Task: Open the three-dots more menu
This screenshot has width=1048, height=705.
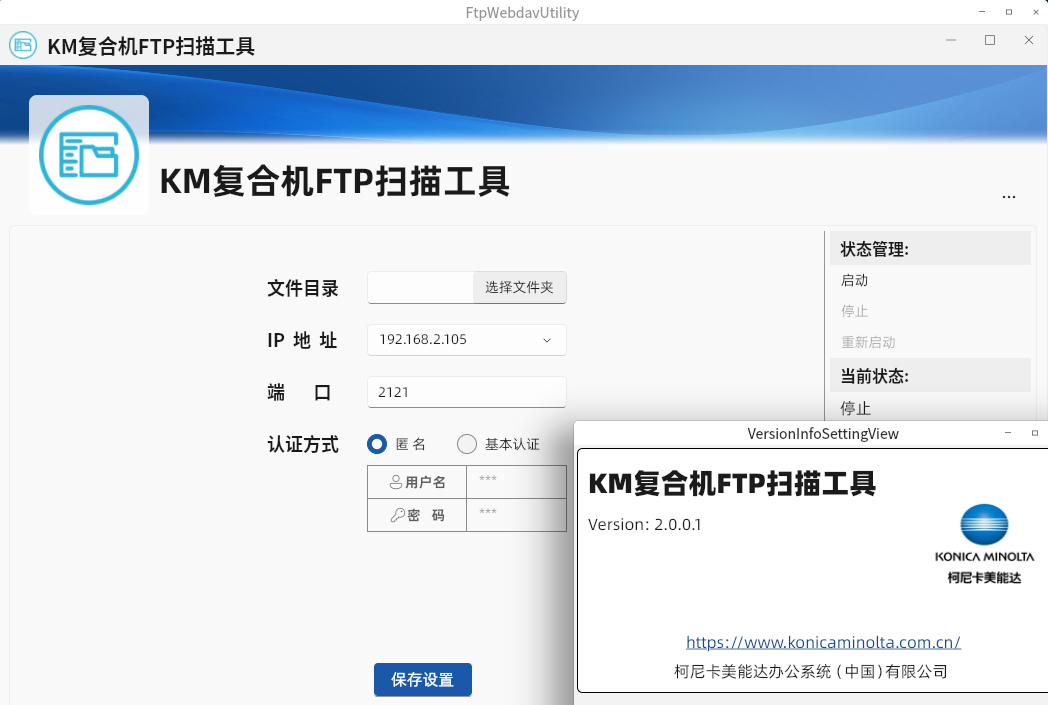Action: [x=1009, y=196]
